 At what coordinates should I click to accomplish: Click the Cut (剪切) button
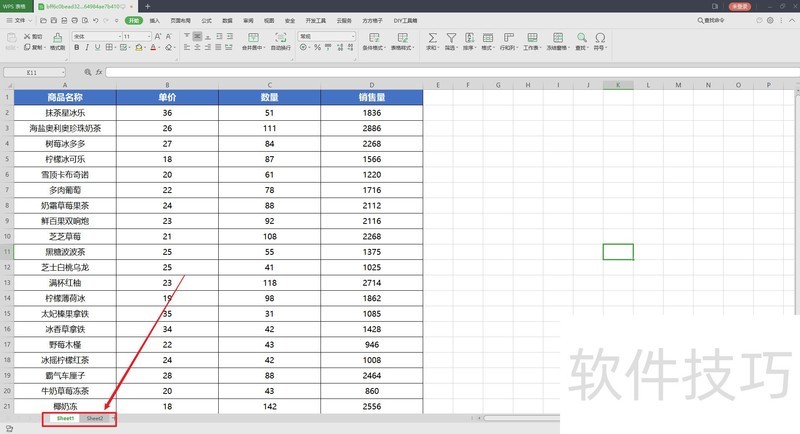pyautogui.click(x=33, y=37)
